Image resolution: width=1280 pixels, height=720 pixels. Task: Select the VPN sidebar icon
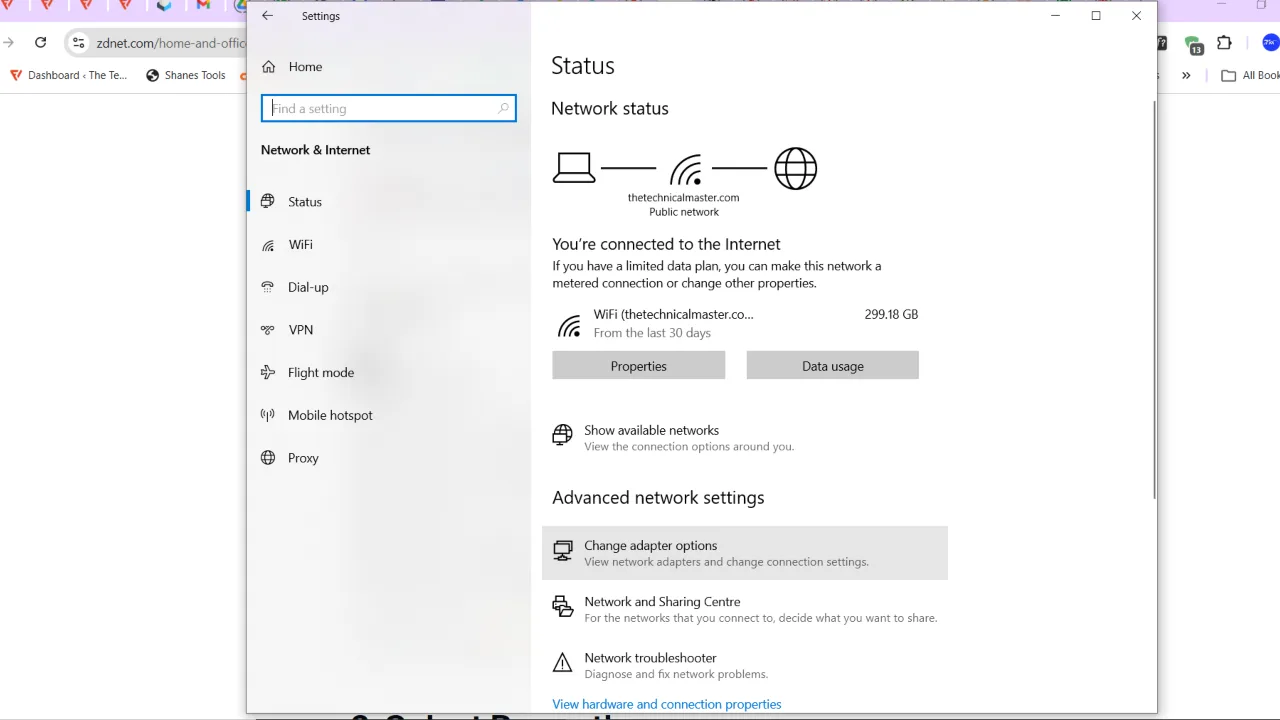pyautogui.click(x=267, y=329)
